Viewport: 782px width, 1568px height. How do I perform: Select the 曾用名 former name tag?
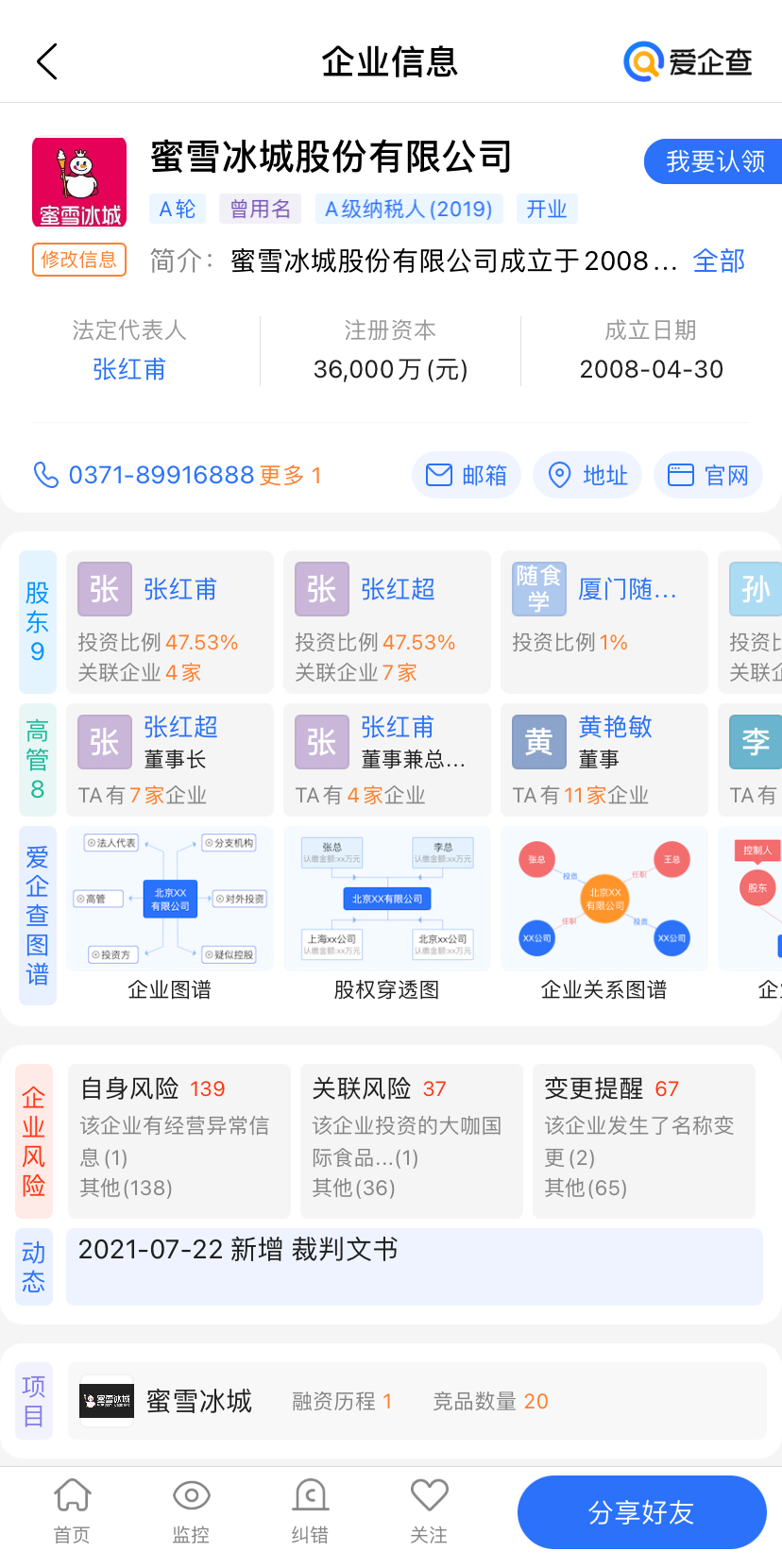click(x=260, y=209)
